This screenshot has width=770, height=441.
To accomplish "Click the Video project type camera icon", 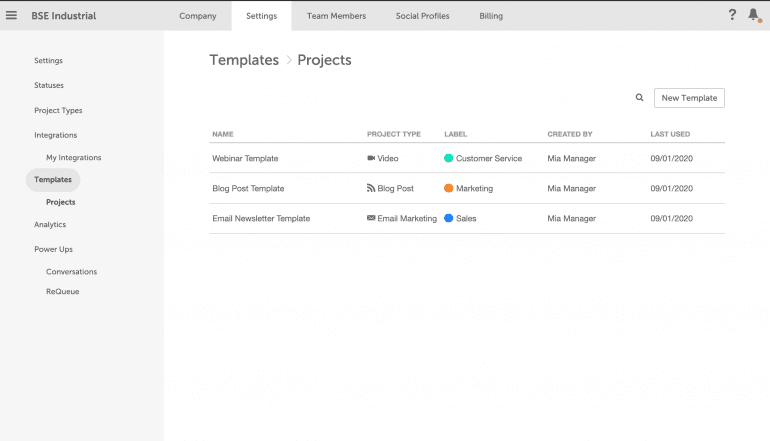I will [371, 158].
